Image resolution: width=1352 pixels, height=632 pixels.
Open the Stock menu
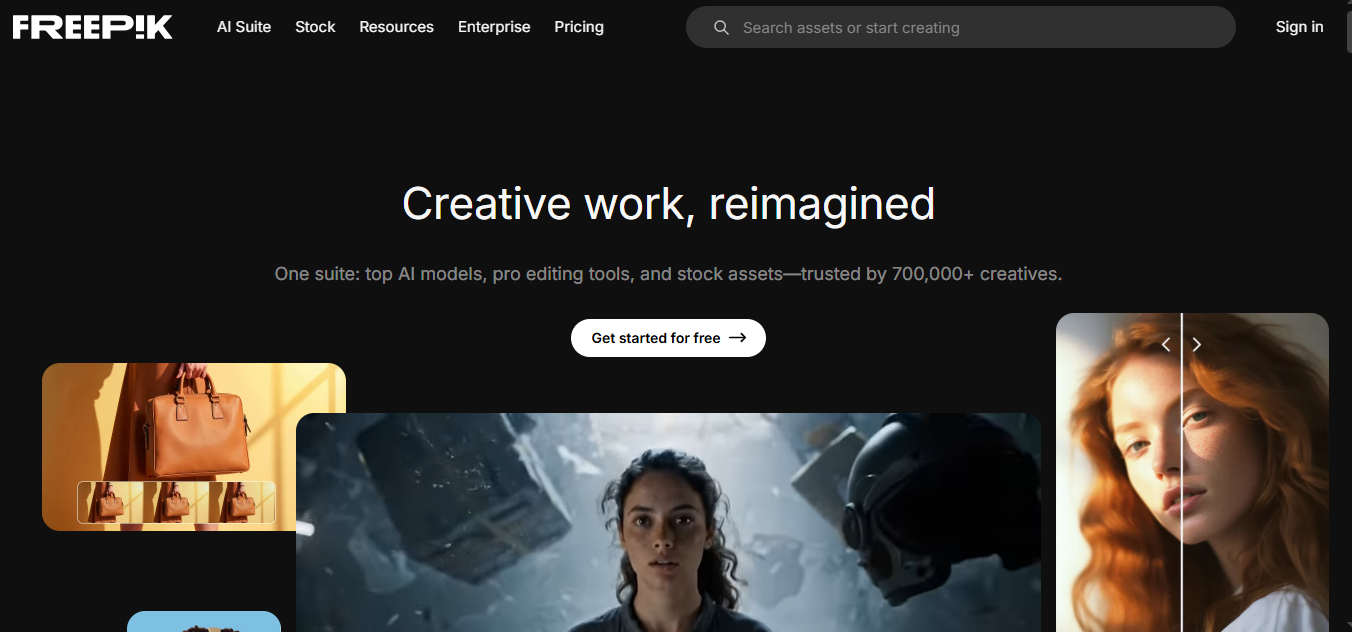pos(315,27)
